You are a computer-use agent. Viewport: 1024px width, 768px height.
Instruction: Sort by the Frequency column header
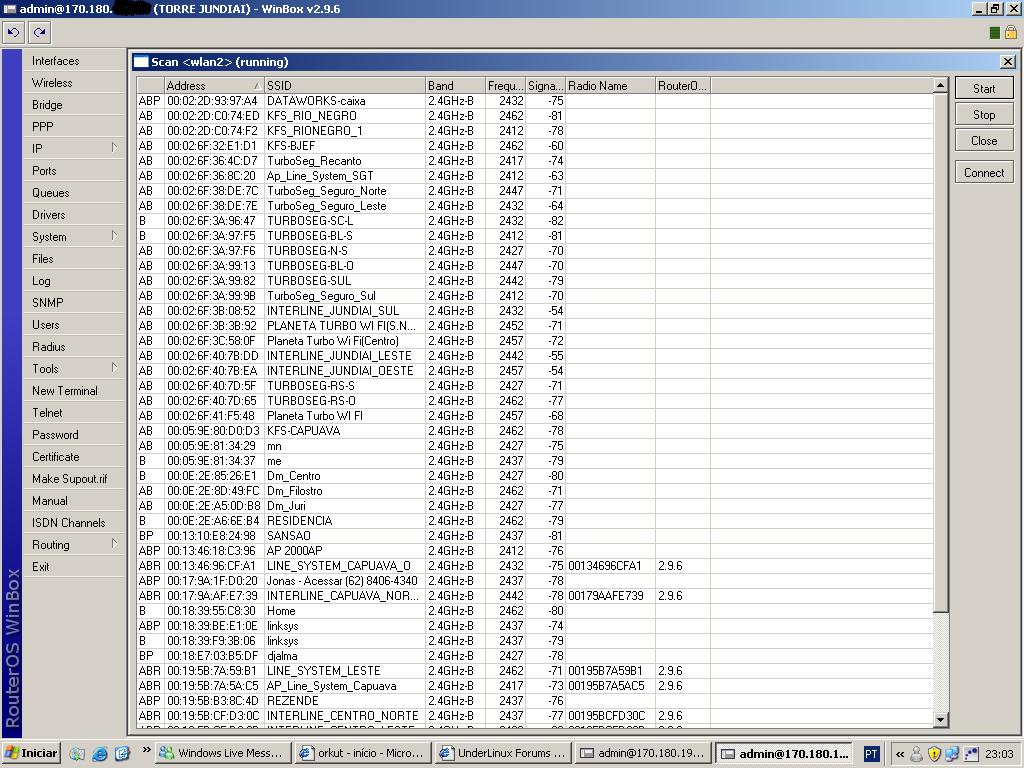coord(505,86)
